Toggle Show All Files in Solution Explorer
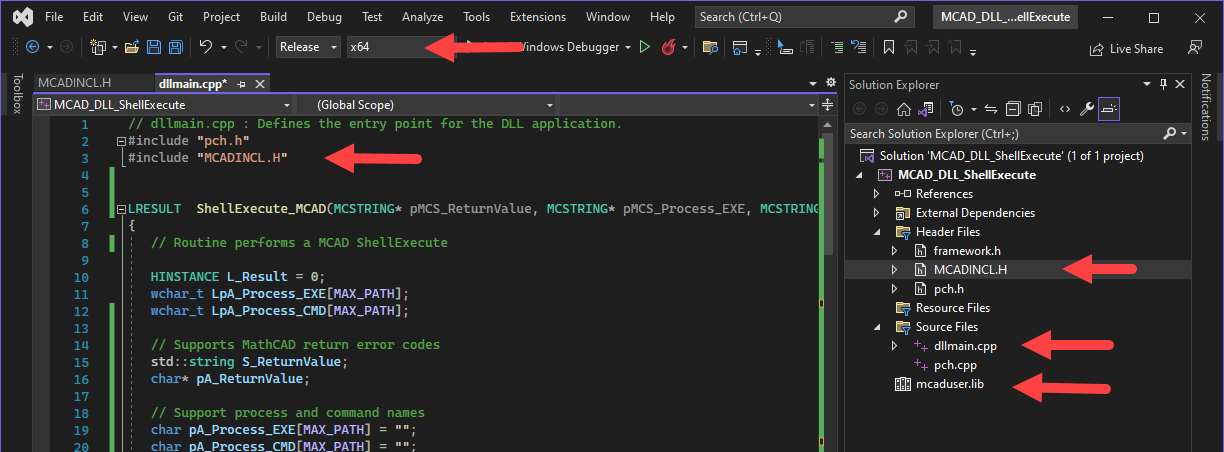The width and height of the screenshot is (1224, 452). 1036,109
